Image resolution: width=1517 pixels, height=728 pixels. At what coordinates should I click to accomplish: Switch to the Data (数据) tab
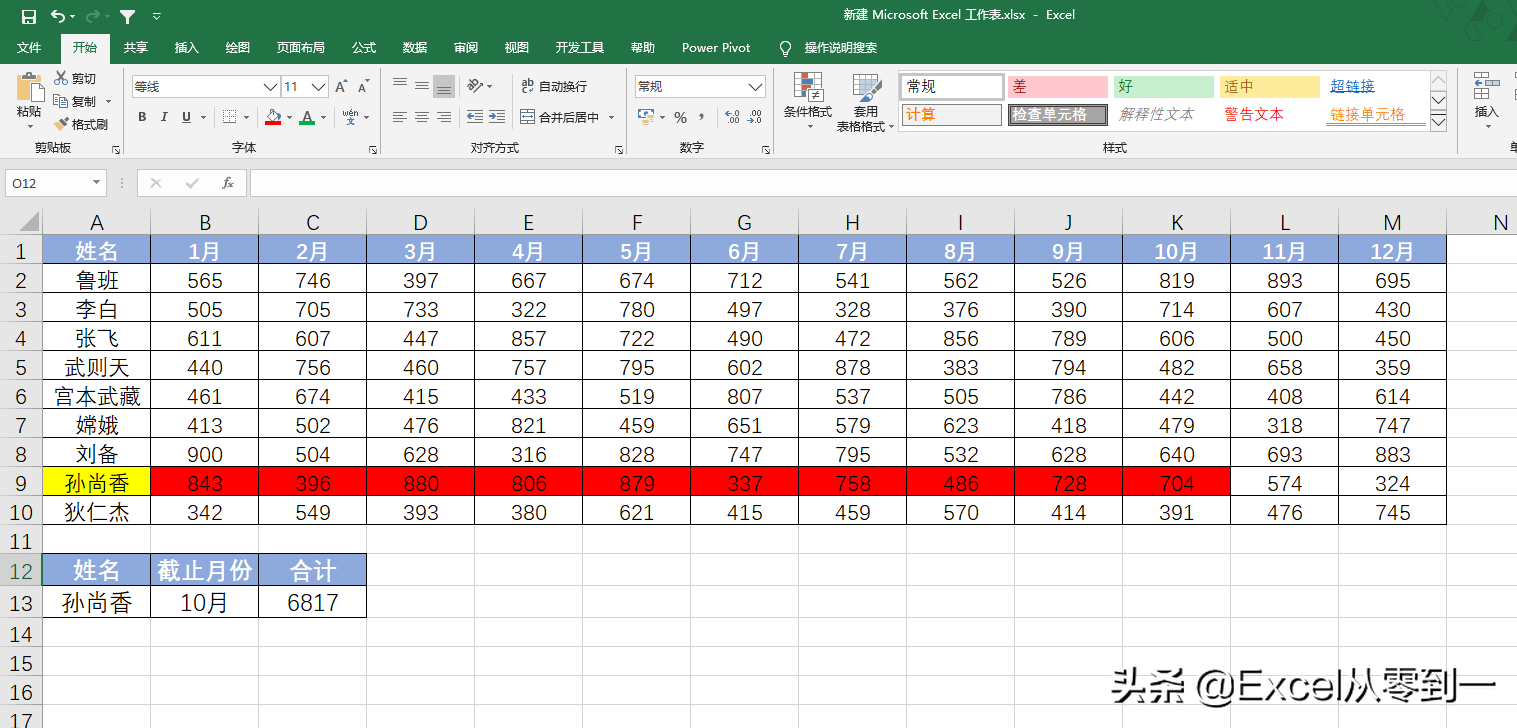click(415, 48)
